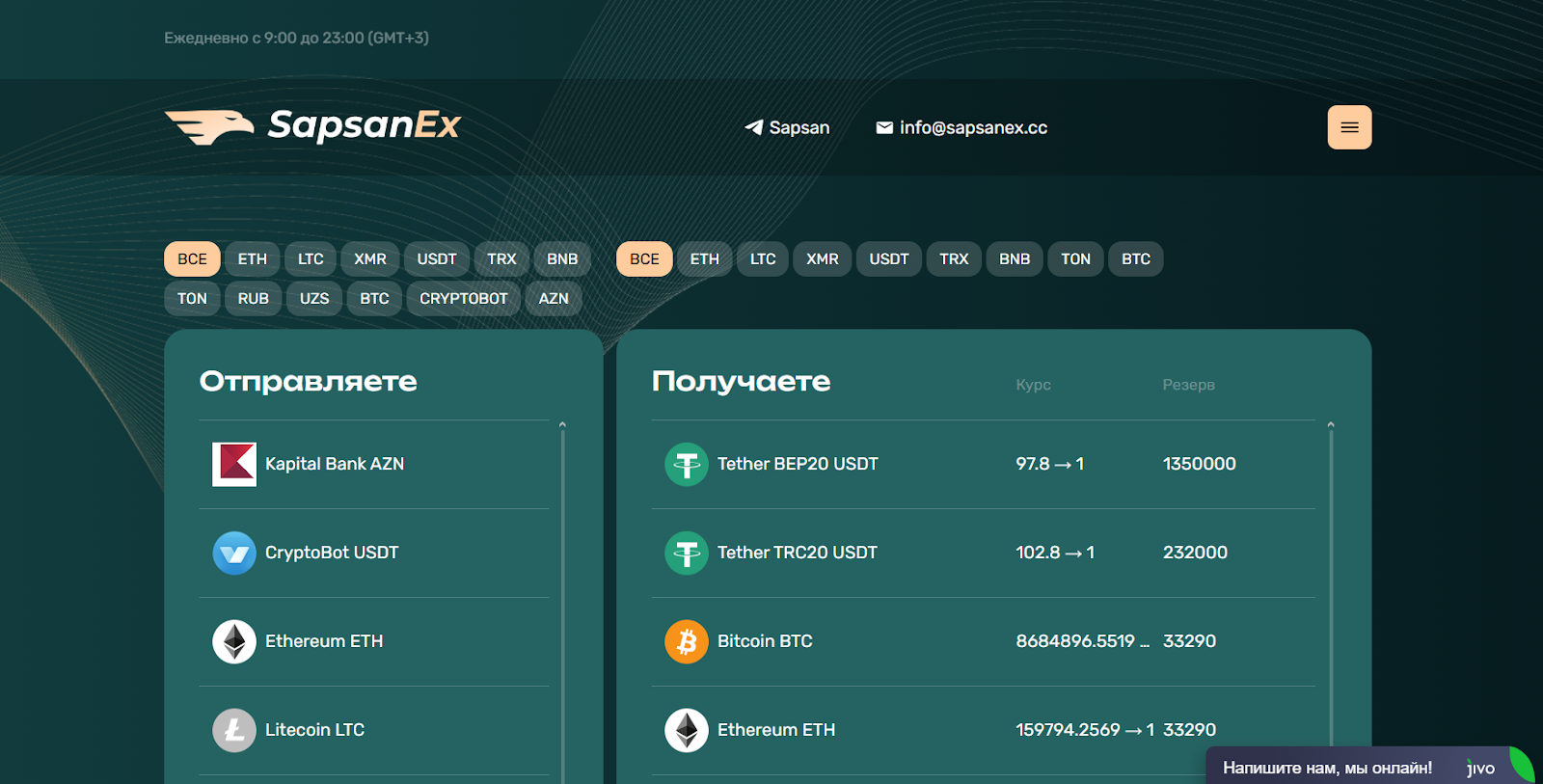Click the Litecoin coin icon
1543x784 pixels.
coord(234,730)
